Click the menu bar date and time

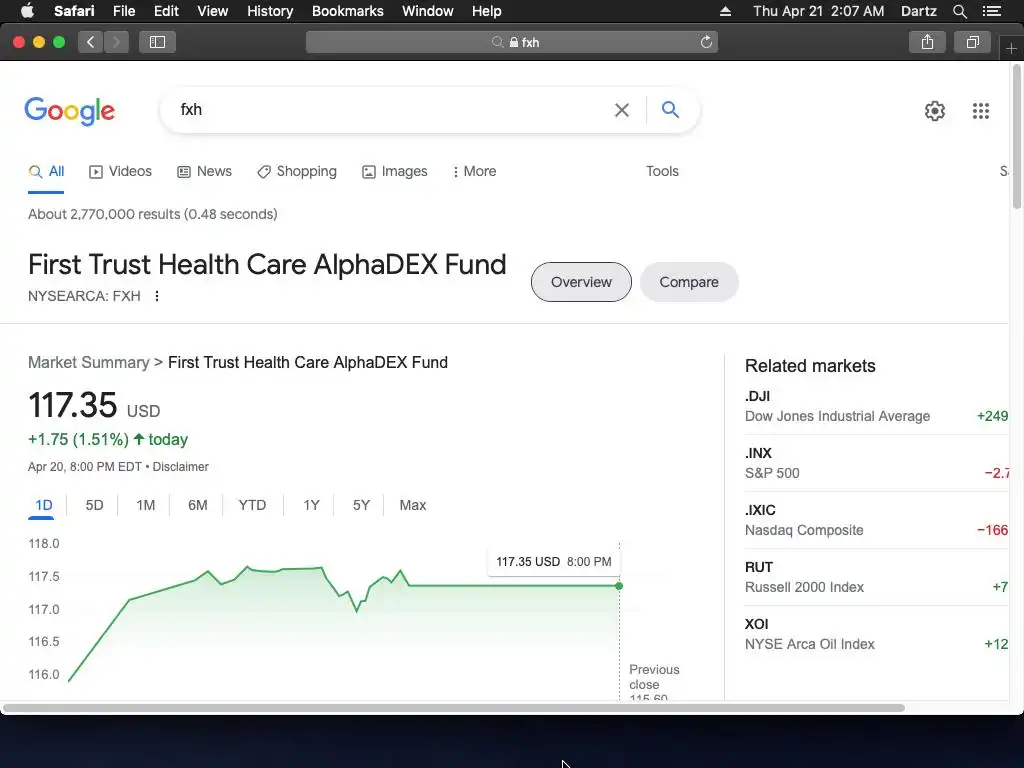click(818, 11)
